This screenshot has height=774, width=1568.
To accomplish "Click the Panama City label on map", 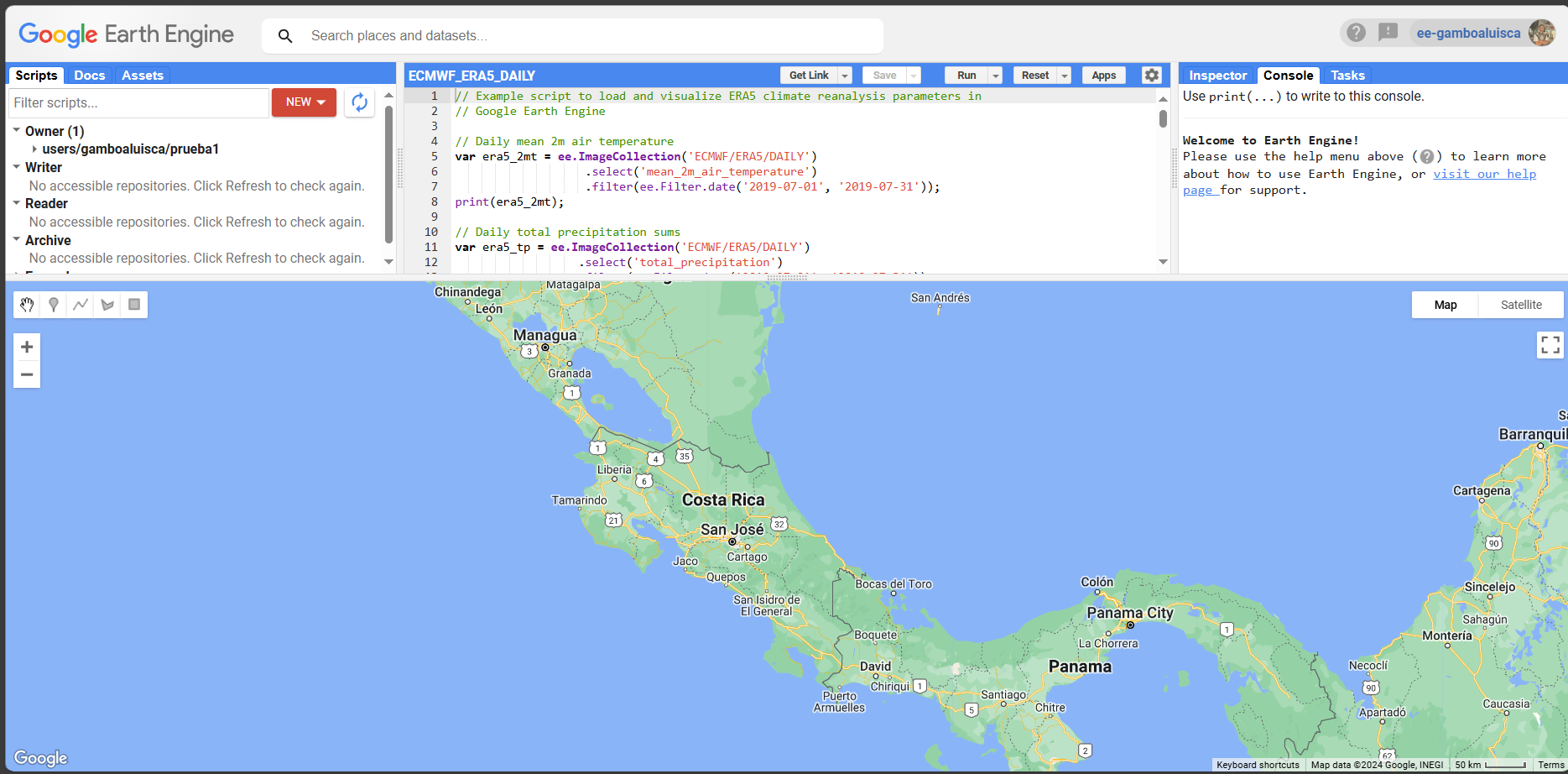I will [1130, 613].
